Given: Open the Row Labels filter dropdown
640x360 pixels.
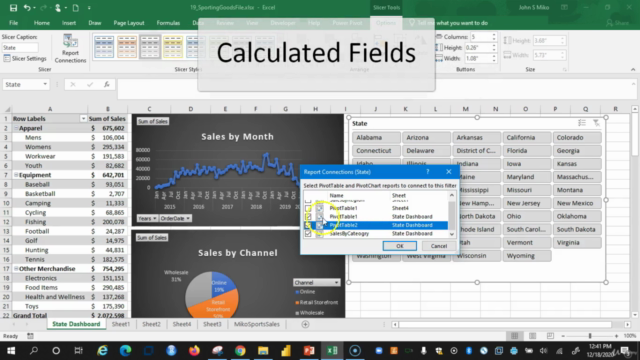Looking at the screenshot, I should 83,119.
